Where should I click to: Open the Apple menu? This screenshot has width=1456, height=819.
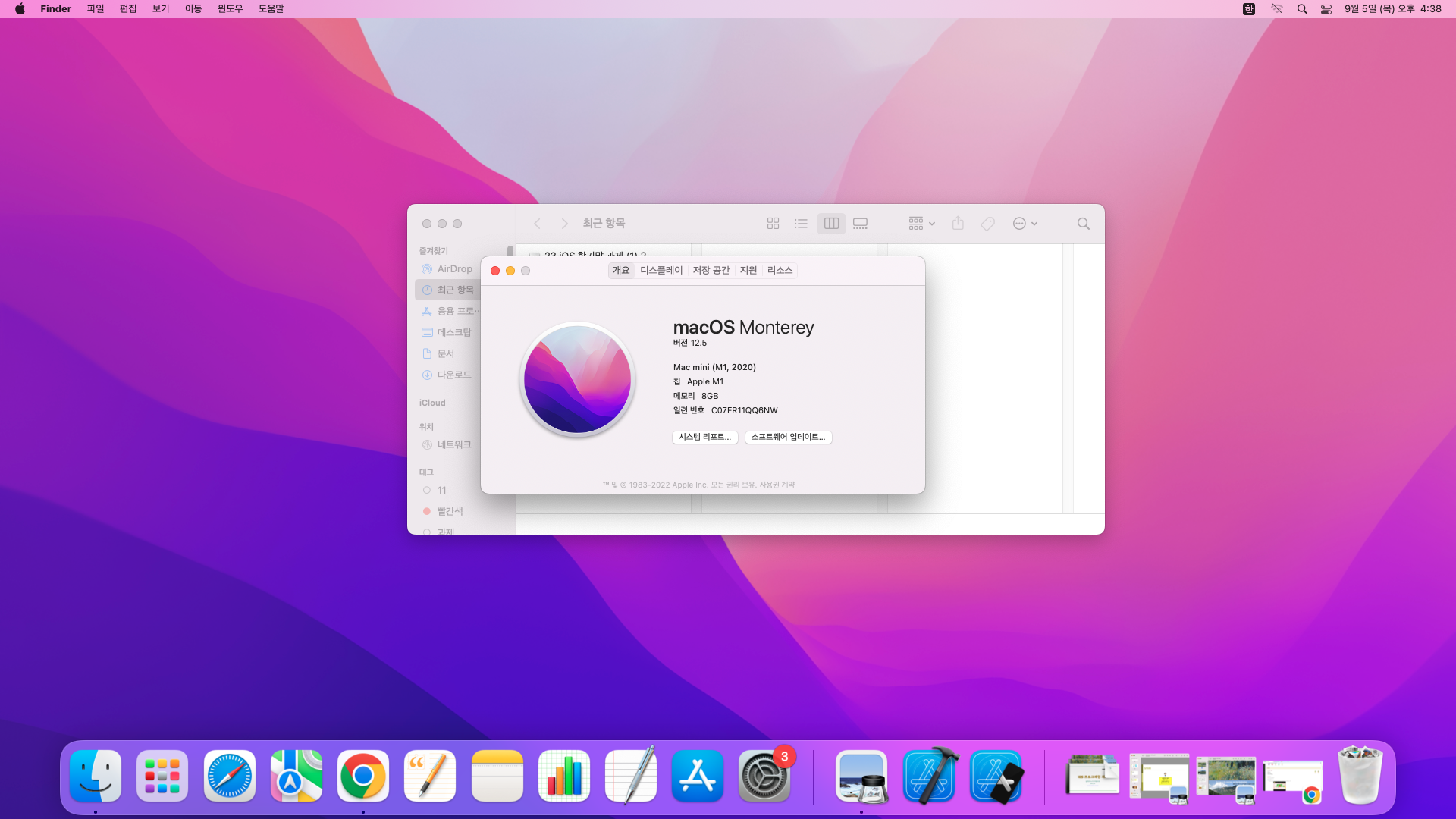pyautogui.click(x=20, y=9)
